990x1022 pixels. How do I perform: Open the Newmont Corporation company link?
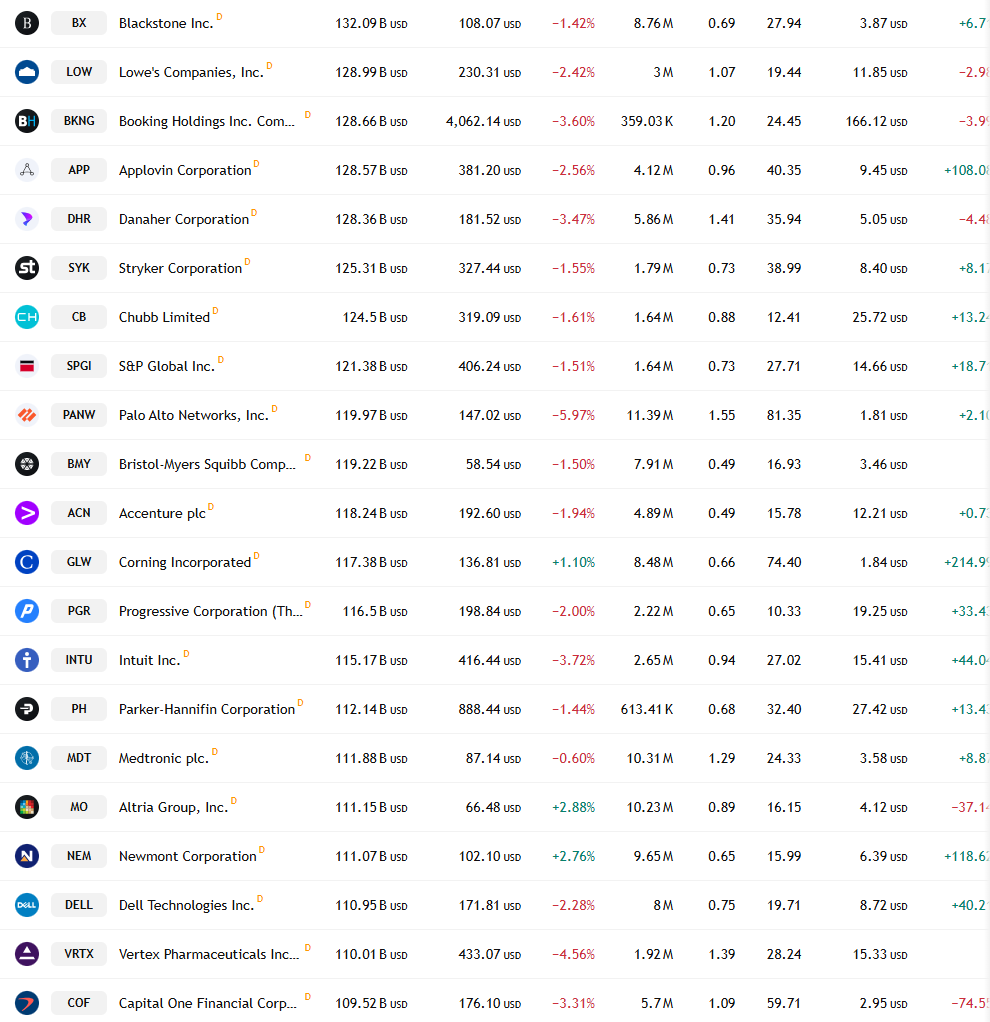pos(188,856)
